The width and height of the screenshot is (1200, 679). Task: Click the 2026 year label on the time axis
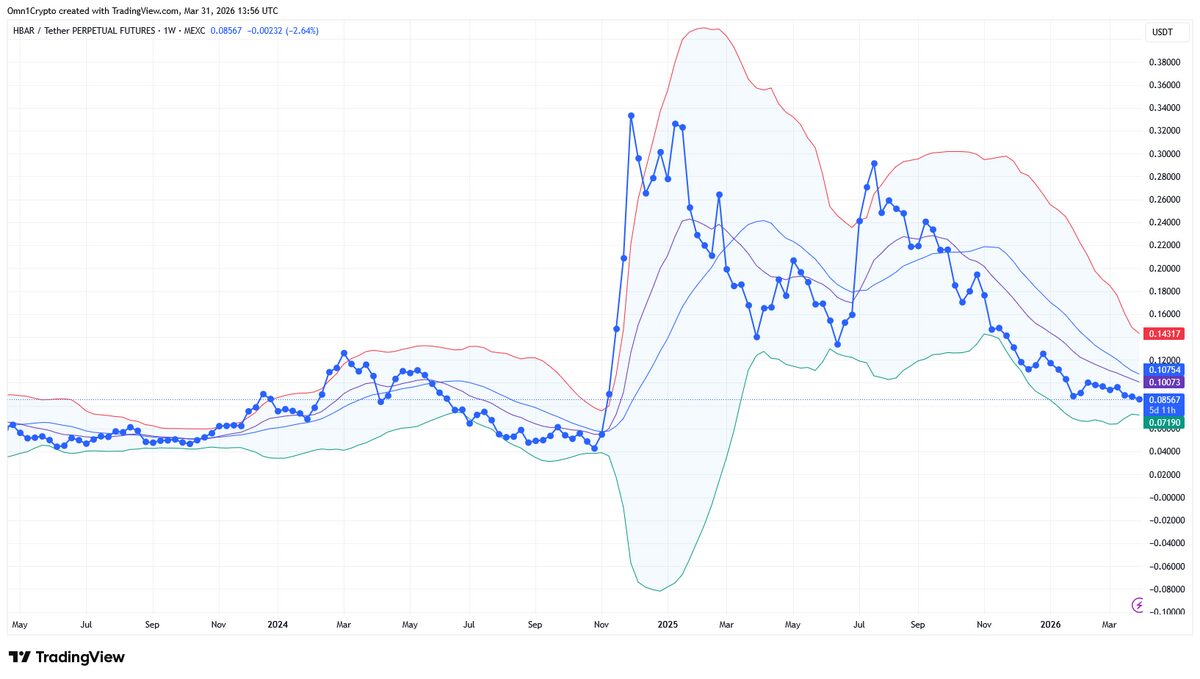coord(1050,624)
